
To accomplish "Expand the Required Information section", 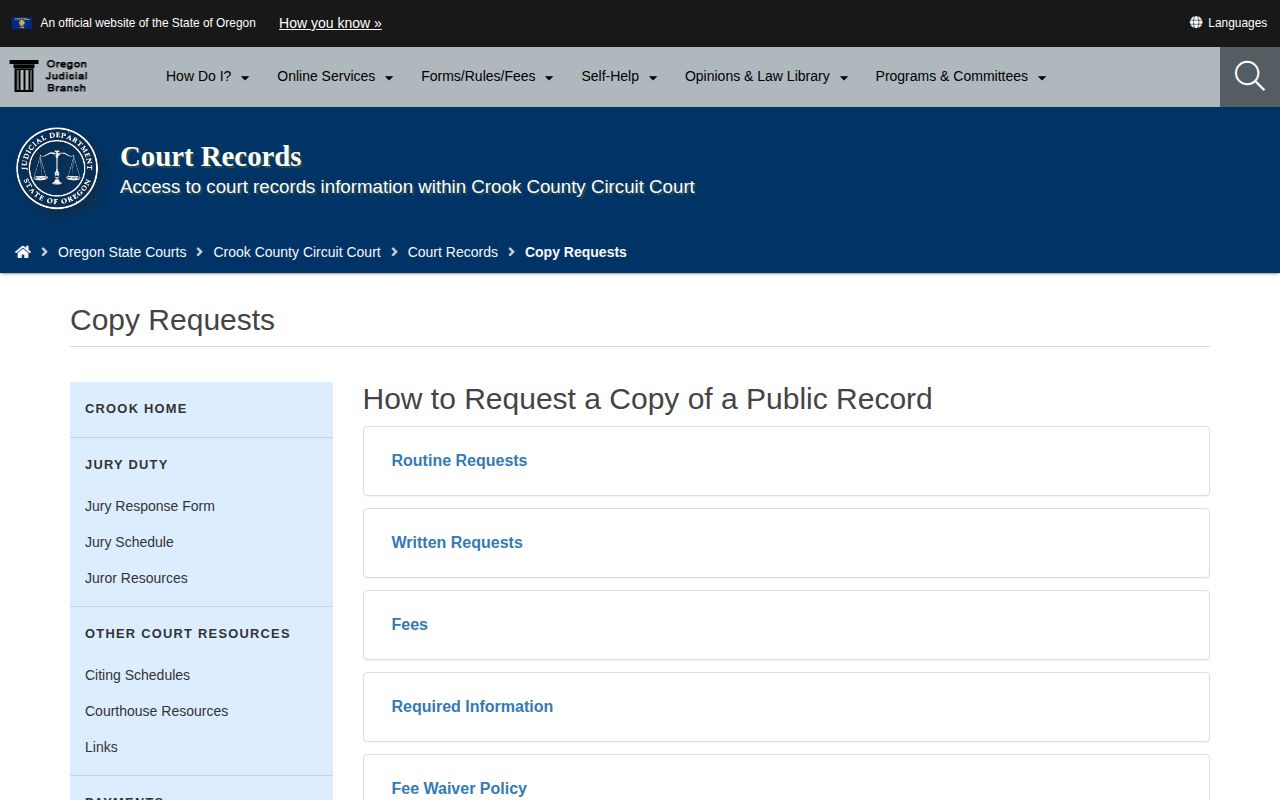I will (x=786, y=707).
